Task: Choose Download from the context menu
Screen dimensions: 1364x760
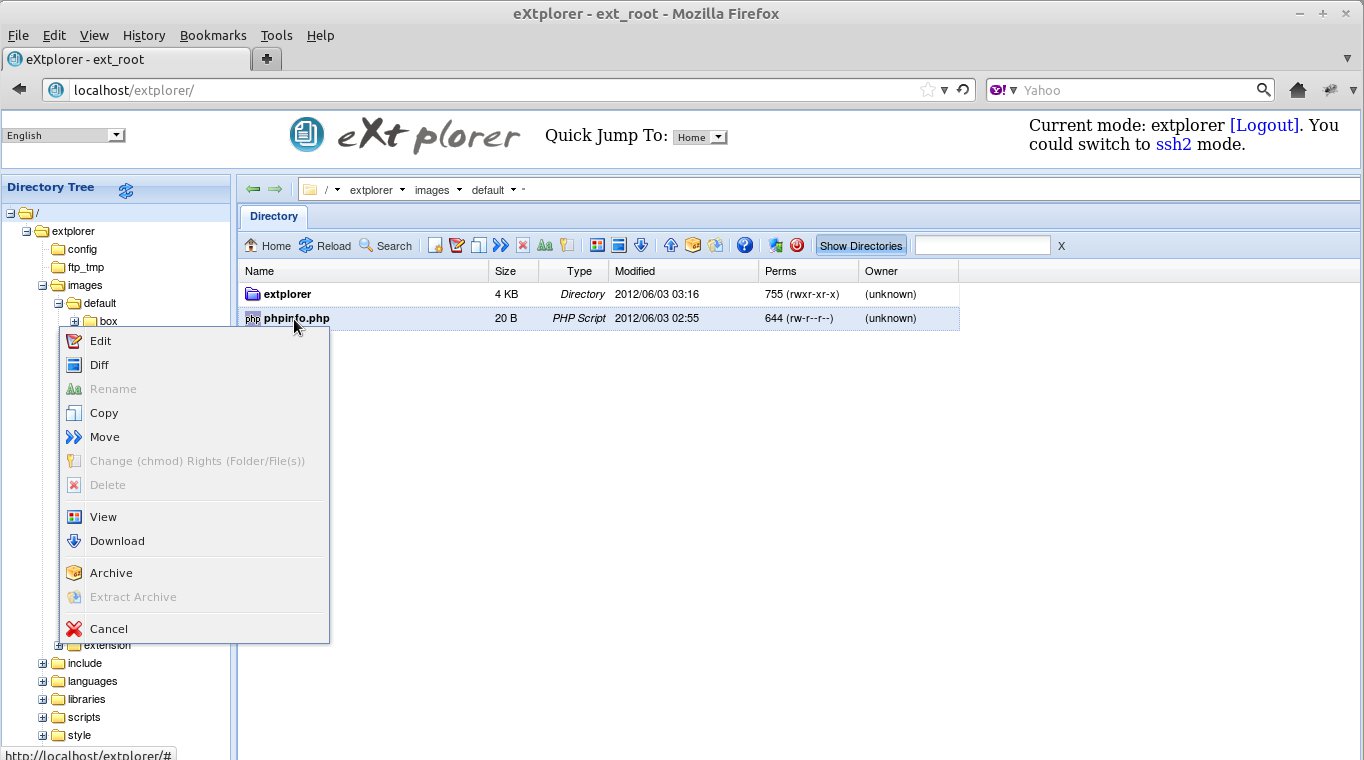Action: pyautogui.click(x=194, y=541)
